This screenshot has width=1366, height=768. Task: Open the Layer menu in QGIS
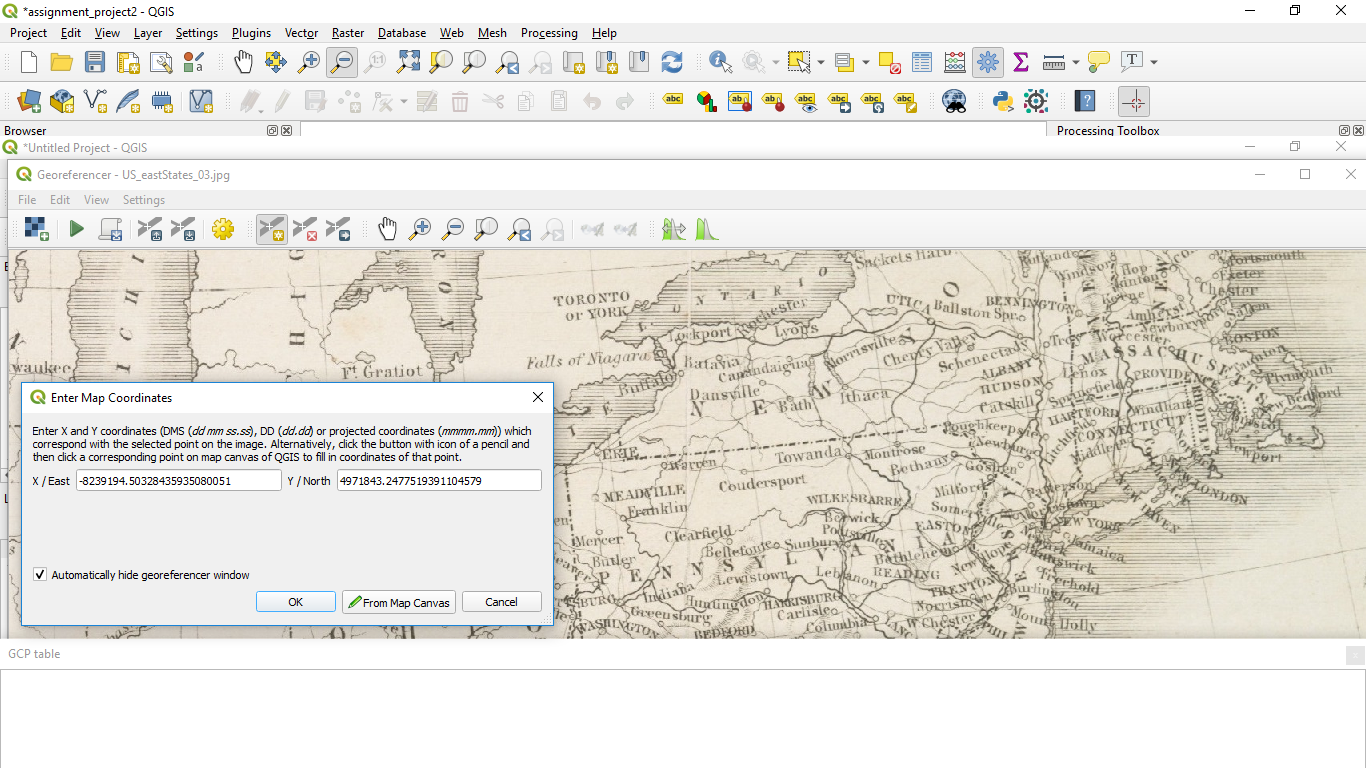(148, 33)
